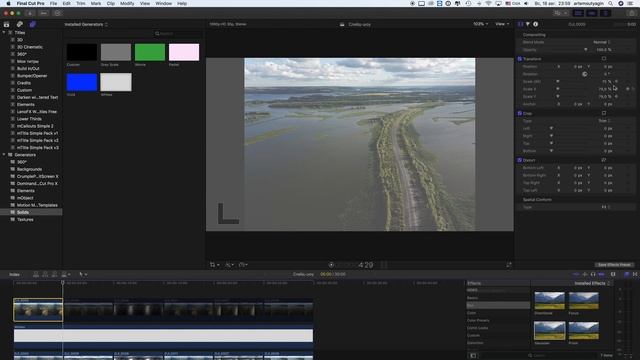Open the Video inspector tab icon
The height and width of the screenshot is (360, 640).
coord(520,24)
